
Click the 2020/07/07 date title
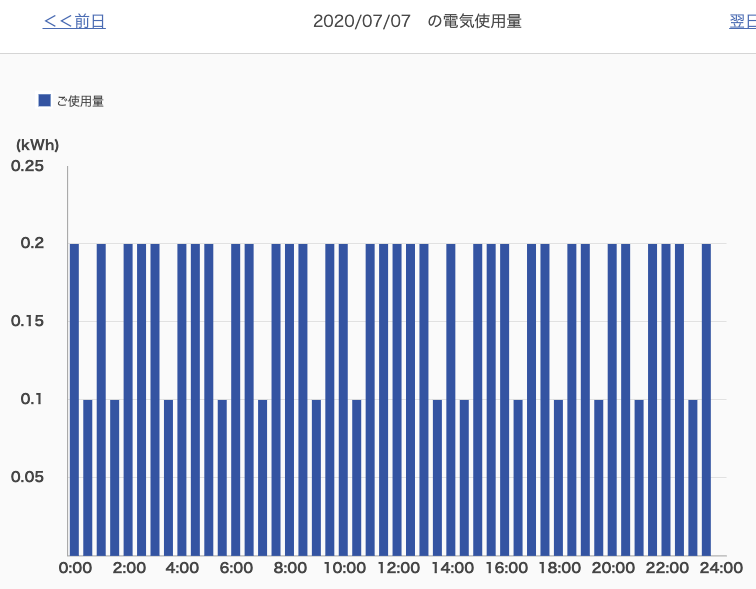(361, 21)
